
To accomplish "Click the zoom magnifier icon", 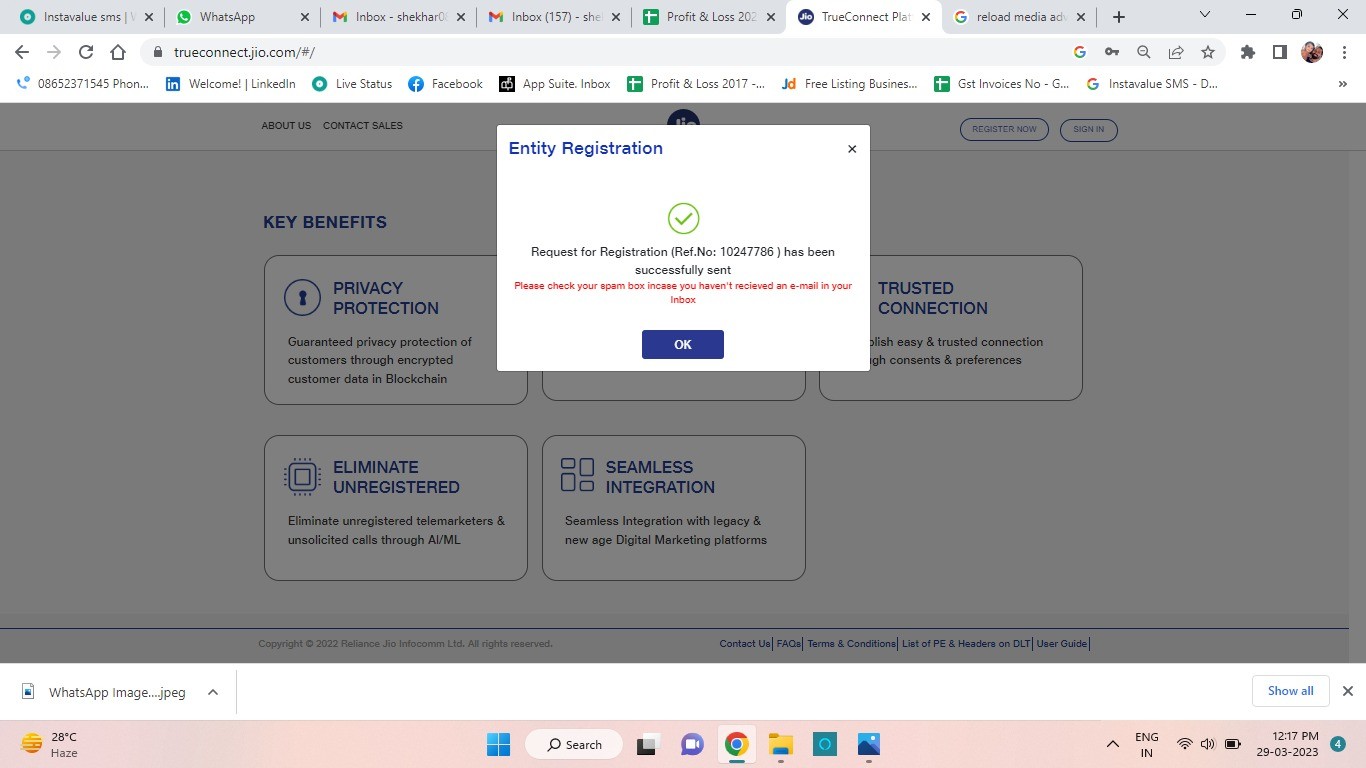I will pyautogui.click(x=1143, y=52).
